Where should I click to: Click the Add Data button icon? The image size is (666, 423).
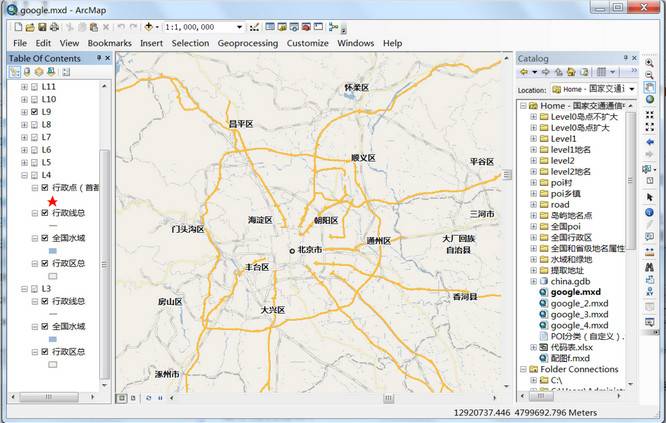click(148, 27)
